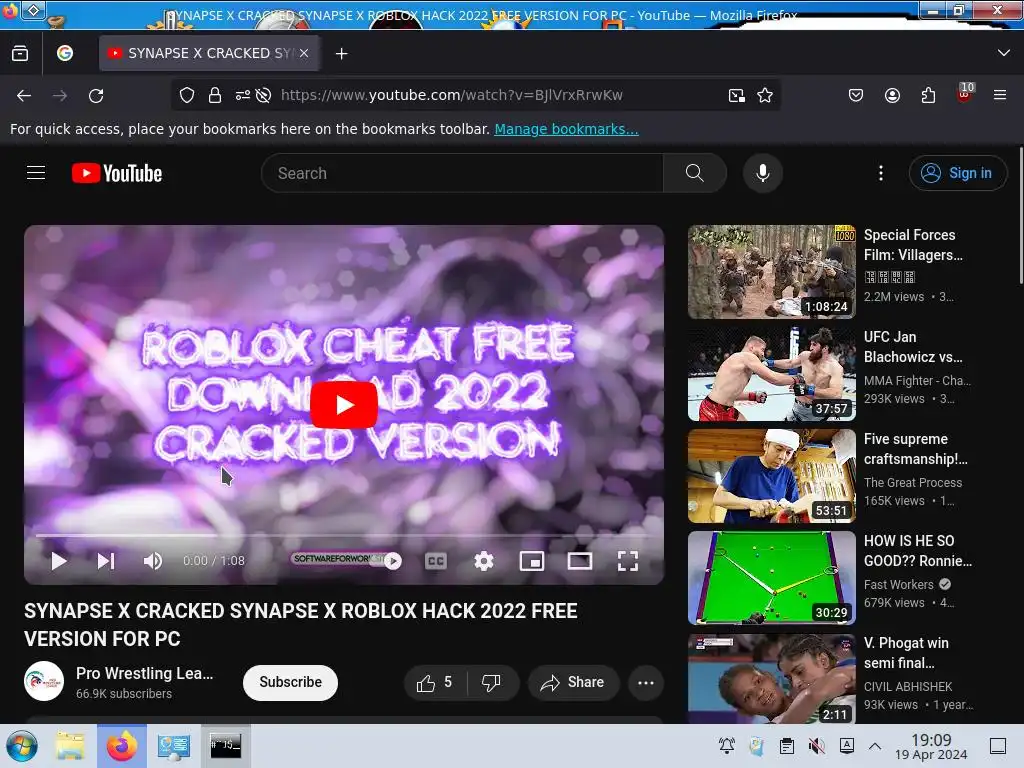Open YouTube settings three-dot menu

[881, 173]
